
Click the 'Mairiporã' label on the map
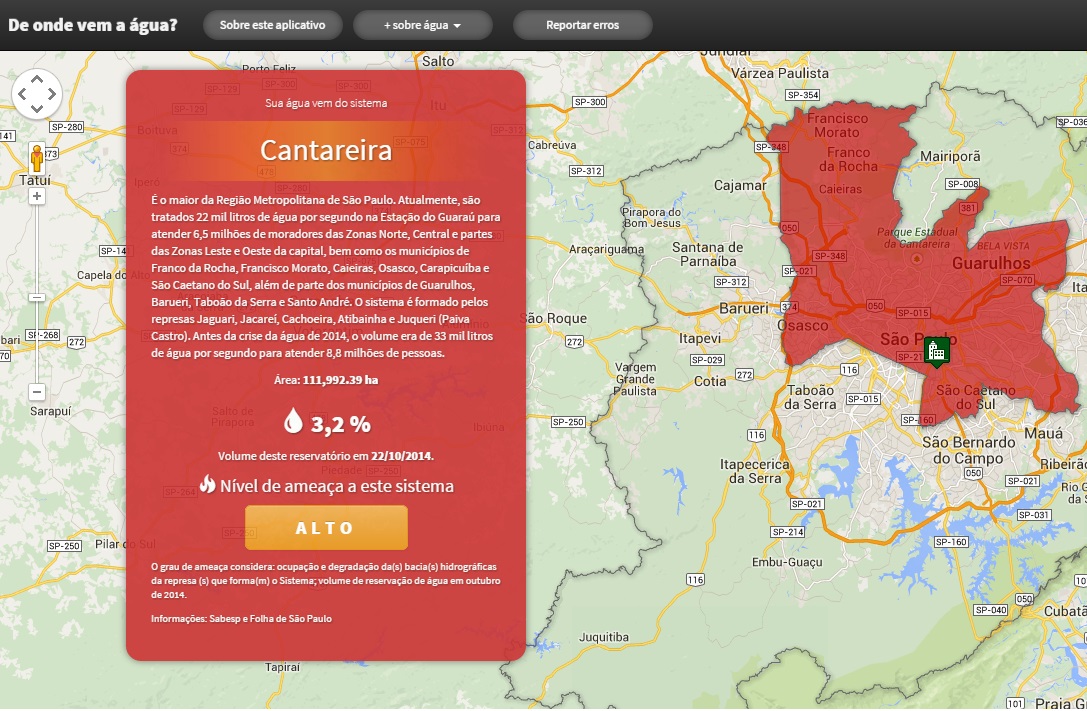pos(950,157)
